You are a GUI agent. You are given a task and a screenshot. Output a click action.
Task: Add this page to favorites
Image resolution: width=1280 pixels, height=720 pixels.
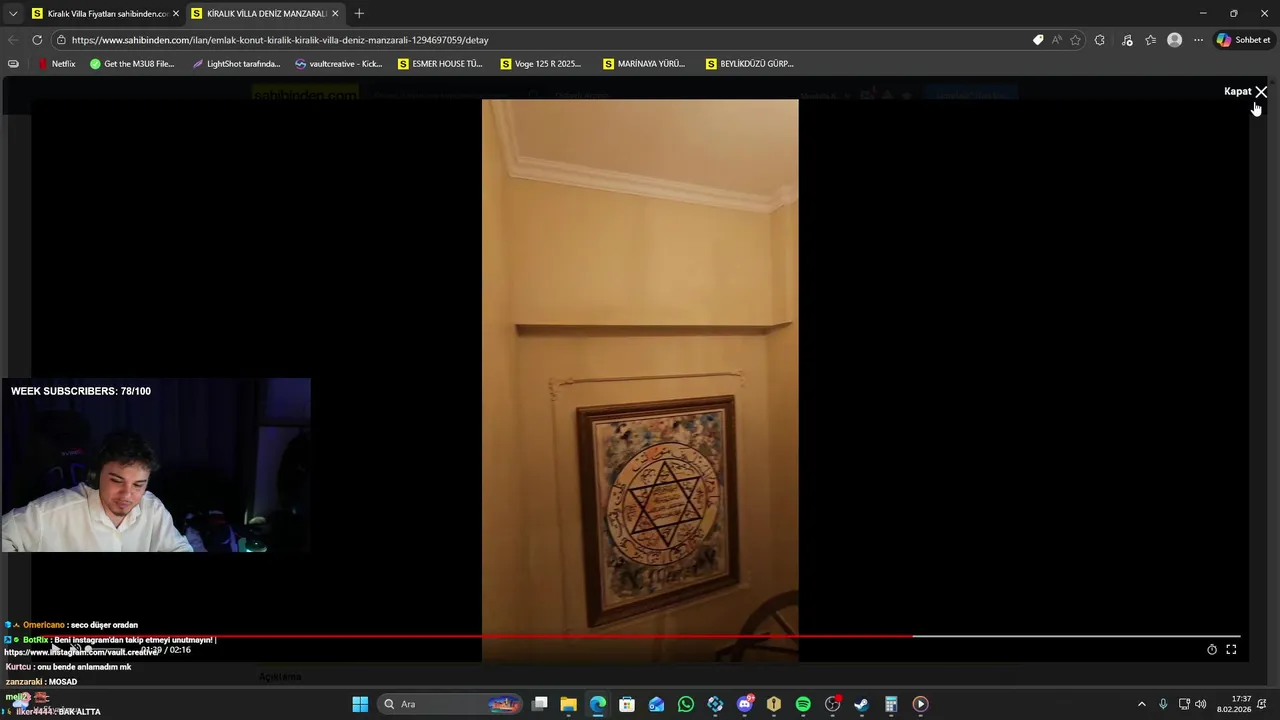(1076, 40)
